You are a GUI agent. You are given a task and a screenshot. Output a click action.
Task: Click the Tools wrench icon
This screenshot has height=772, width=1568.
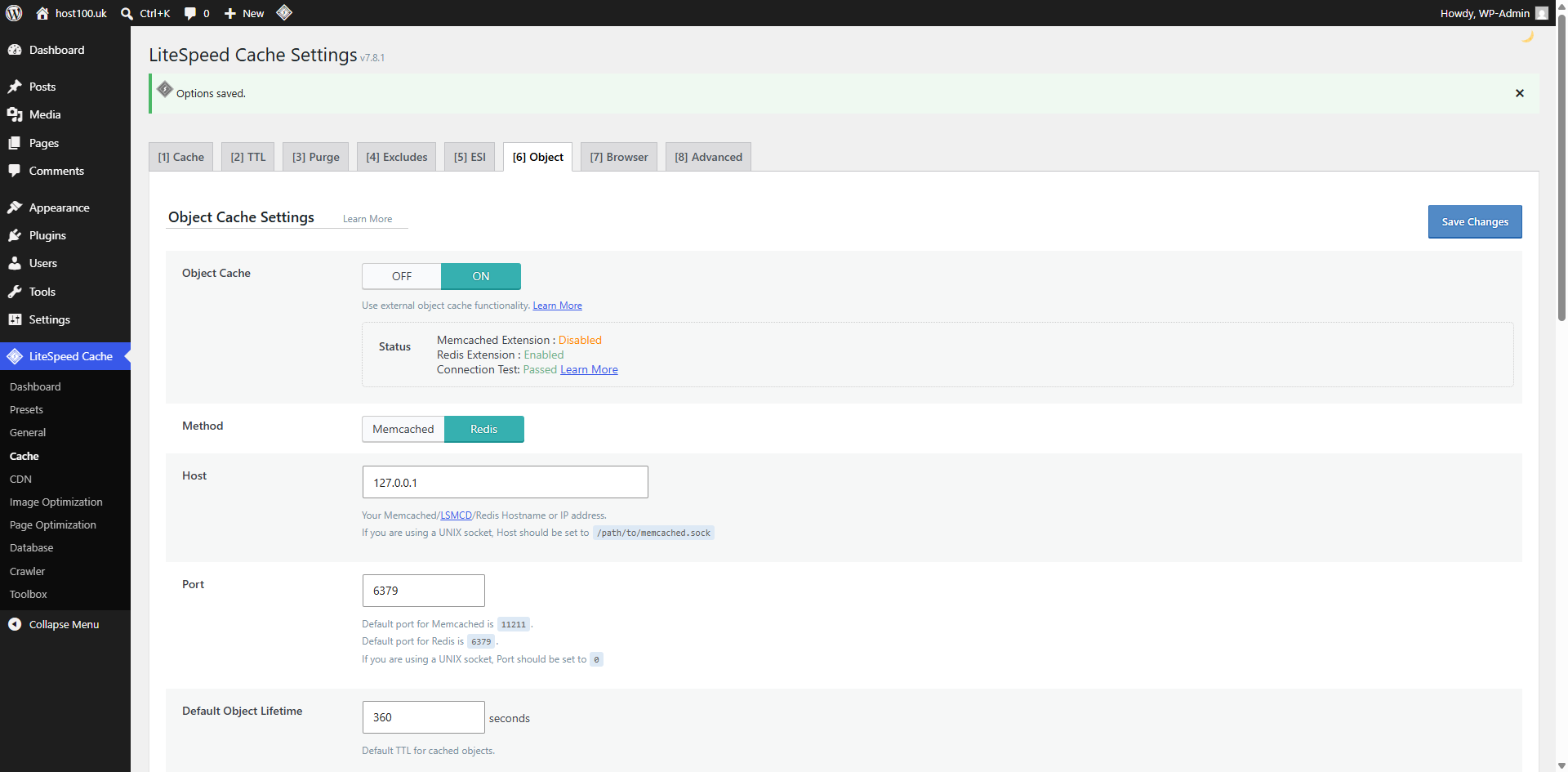[x=15, y=292]
